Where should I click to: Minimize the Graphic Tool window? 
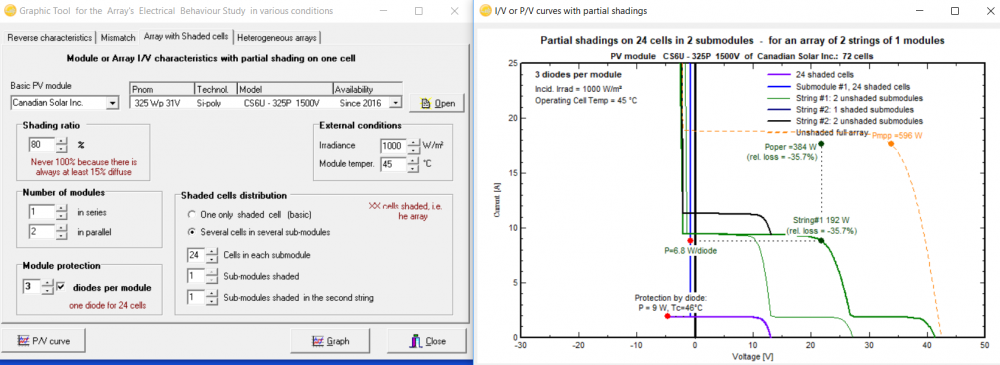pyautogui.click(x=383, y=11)
